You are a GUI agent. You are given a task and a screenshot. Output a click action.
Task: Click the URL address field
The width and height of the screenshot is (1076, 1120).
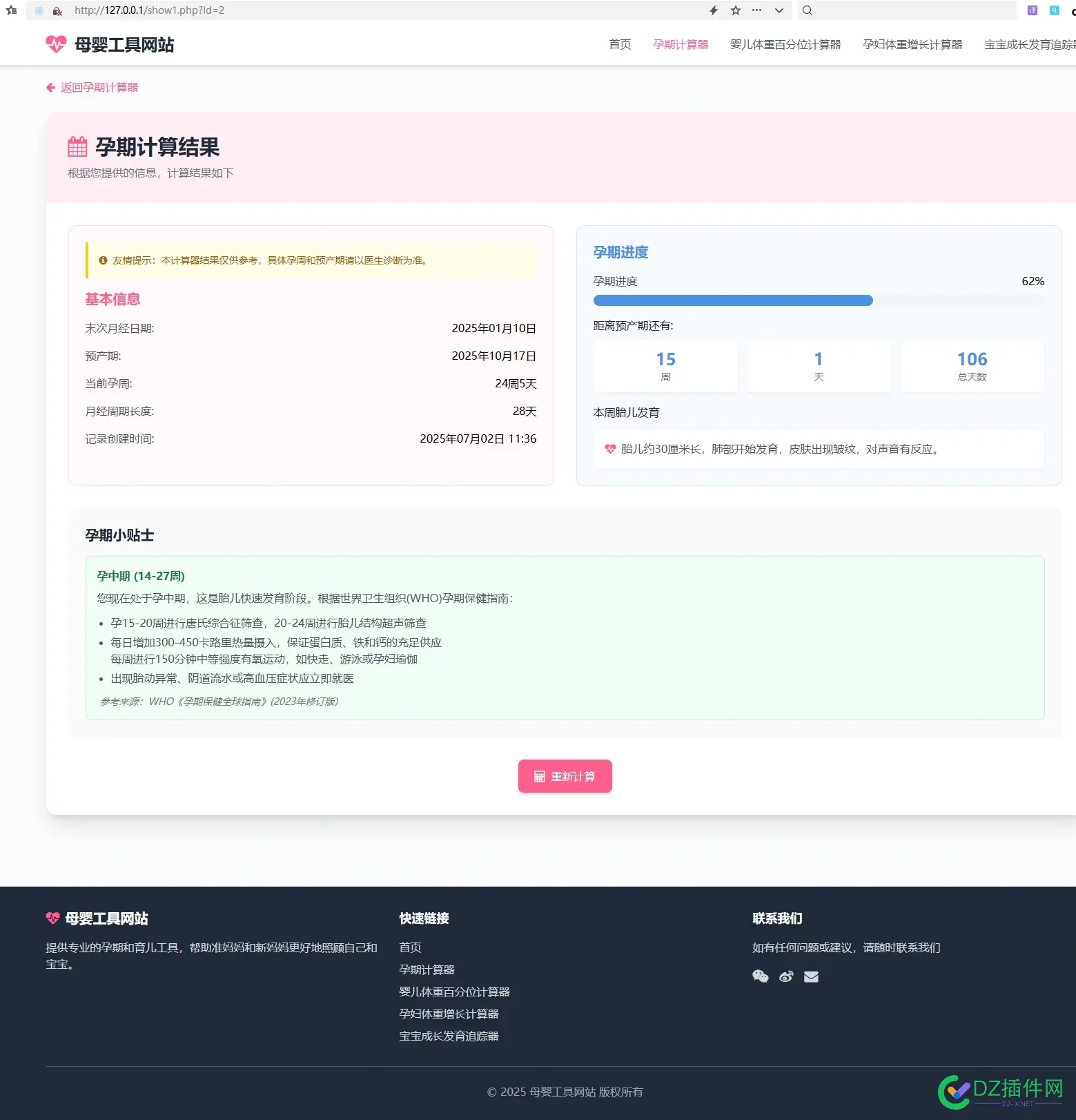(345, 10)
